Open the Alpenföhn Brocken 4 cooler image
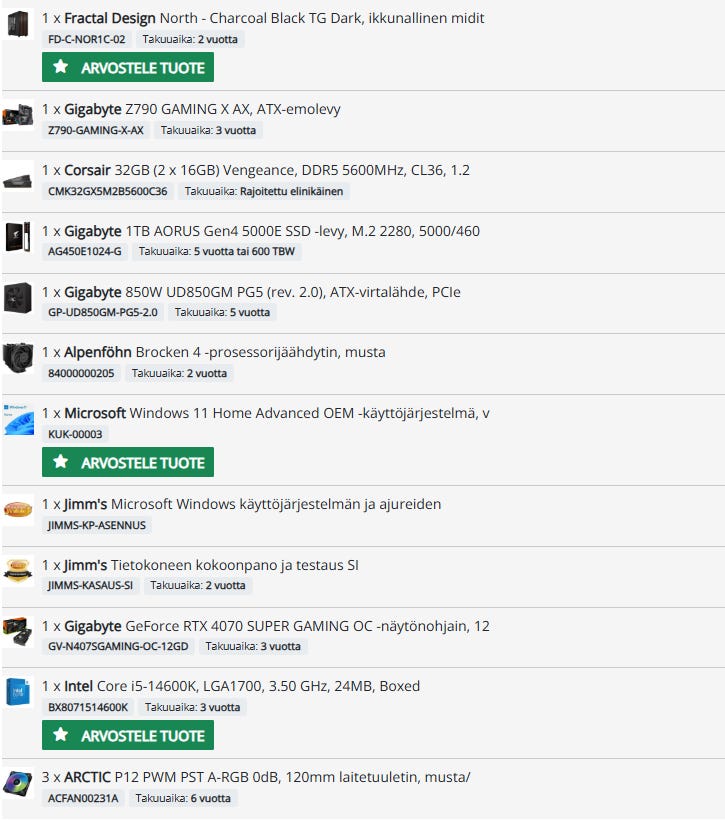Viewport: 725px width, 822px height. (18, 358)
